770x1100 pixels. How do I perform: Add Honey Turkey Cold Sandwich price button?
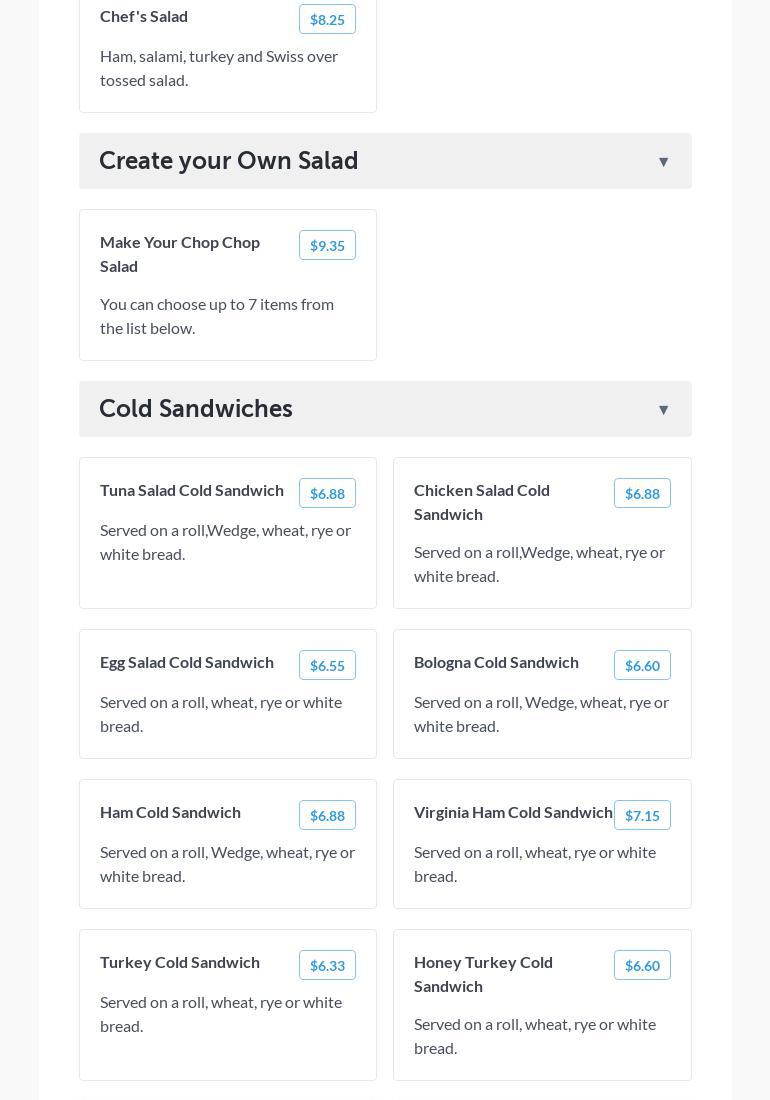point(642,966)
